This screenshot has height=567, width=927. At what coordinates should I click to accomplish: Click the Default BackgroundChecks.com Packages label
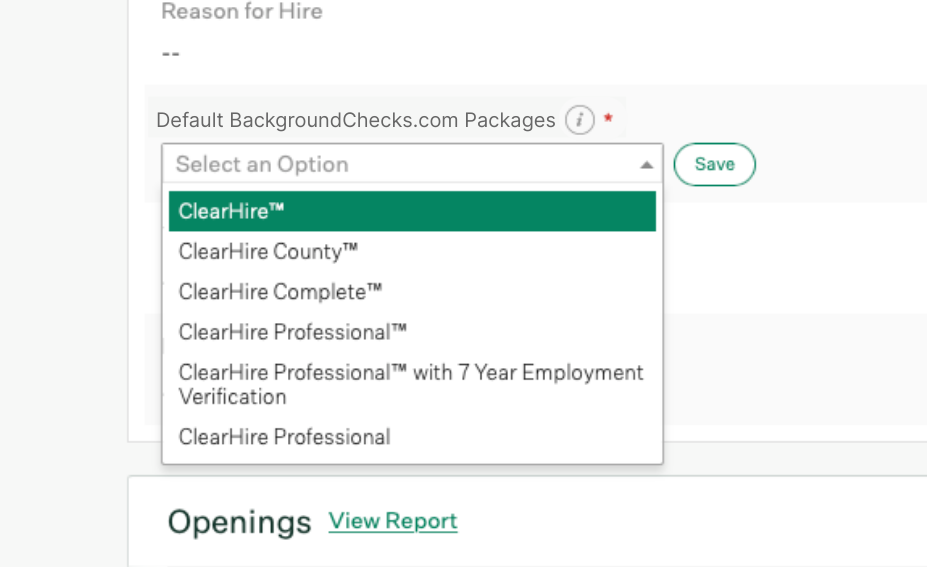pyautogui.click(x=355, y=120)
